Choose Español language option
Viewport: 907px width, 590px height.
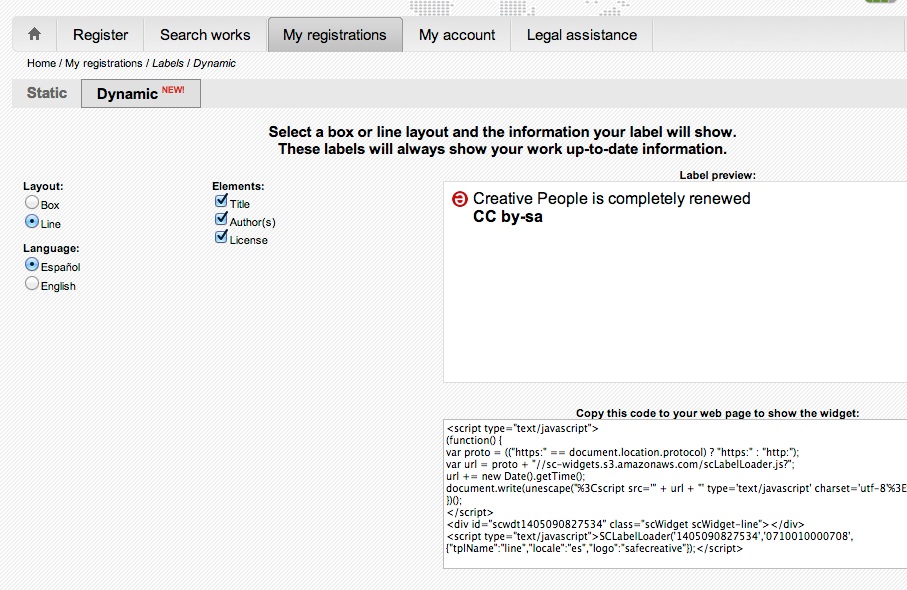pyautogui.click(x=32, y=266)
